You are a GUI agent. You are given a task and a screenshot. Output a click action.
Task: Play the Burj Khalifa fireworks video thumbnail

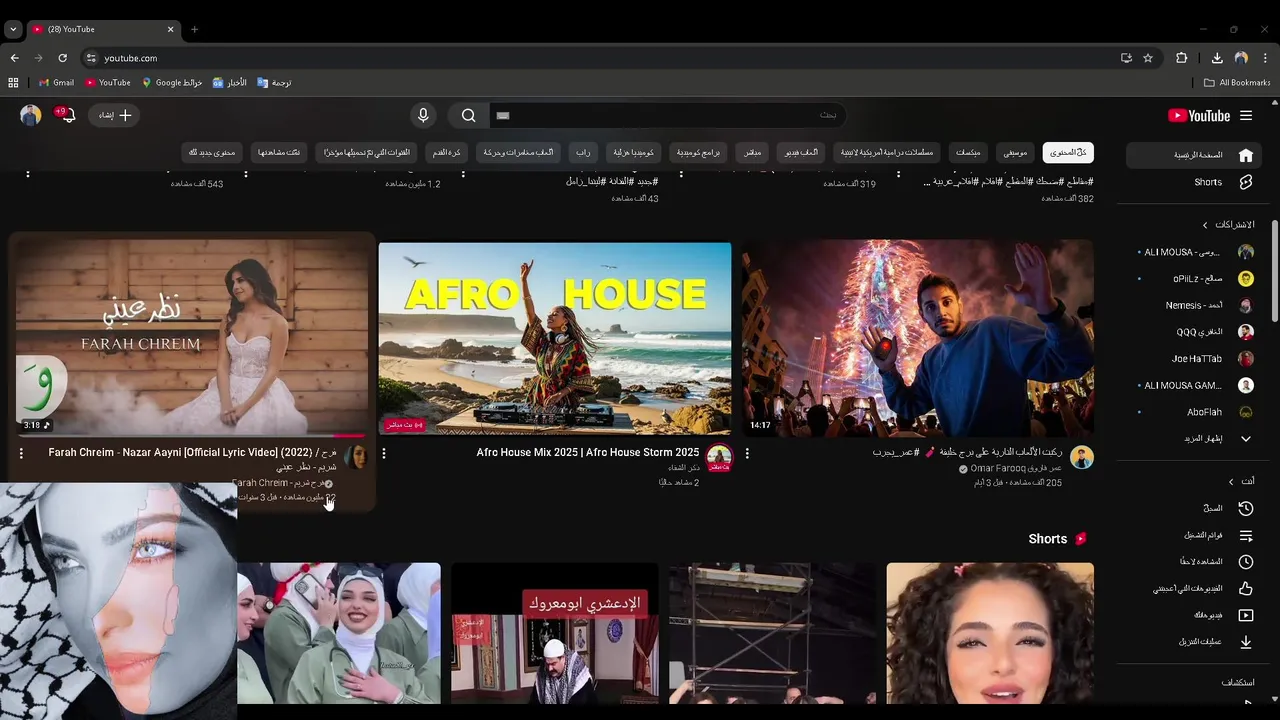(x=917, y=338)
